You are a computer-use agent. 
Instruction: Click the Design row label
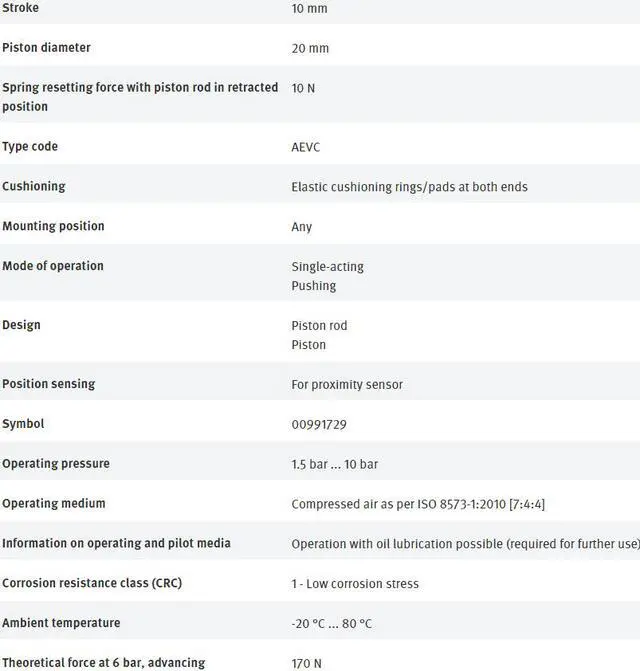[21, 325]
